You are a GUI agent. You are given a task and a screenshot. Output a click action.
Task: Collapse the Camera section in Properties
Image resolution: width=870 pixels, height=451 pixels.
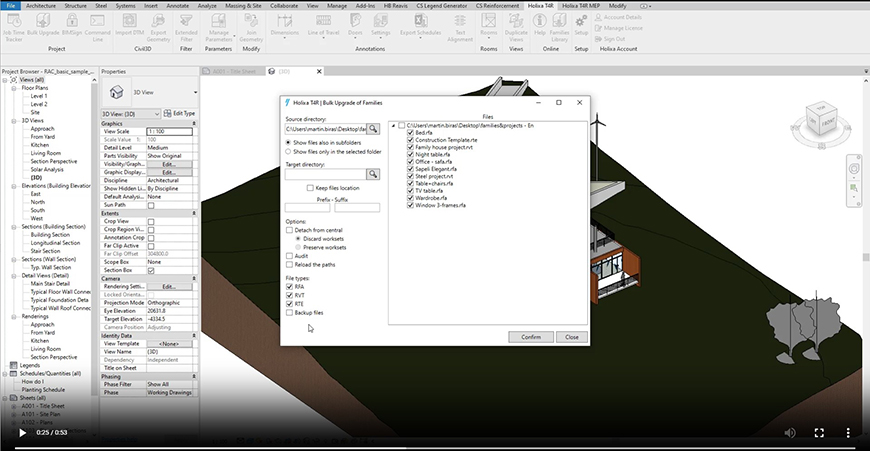click(x=194, y=278)
